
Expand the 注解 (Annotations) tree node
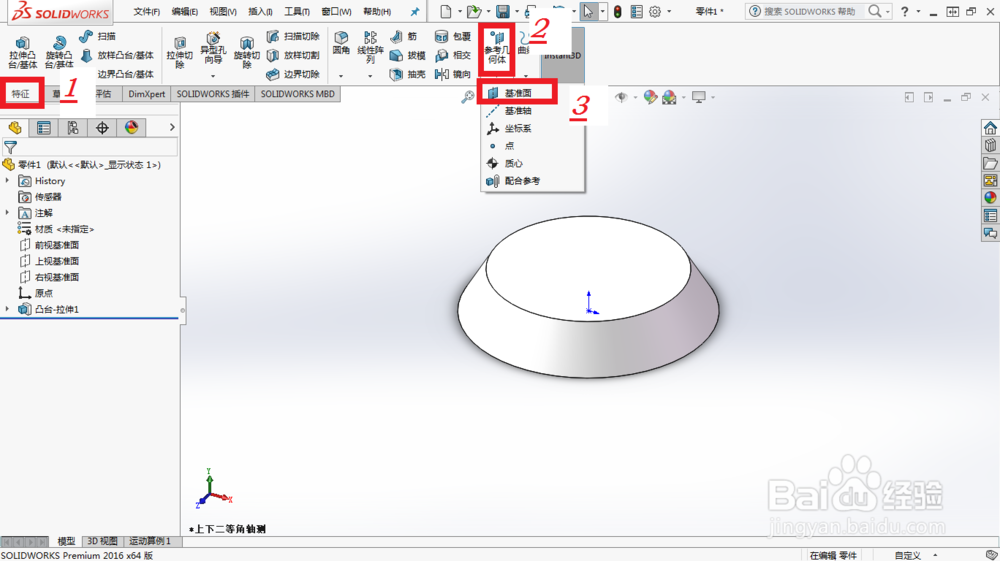pos(8,213)
